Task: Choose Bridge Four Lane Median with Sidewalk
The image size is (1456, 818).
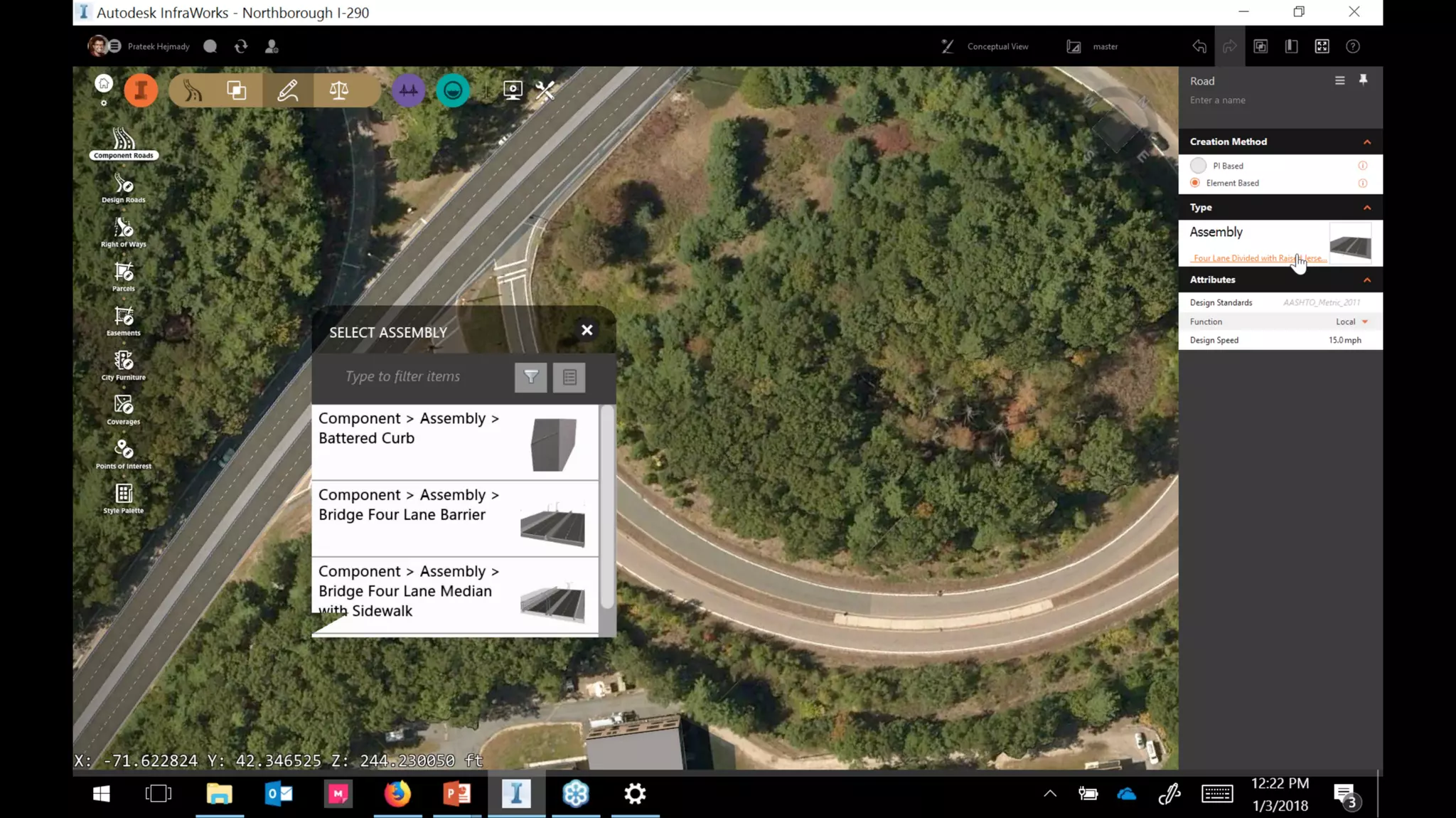Action: [455, 595]
